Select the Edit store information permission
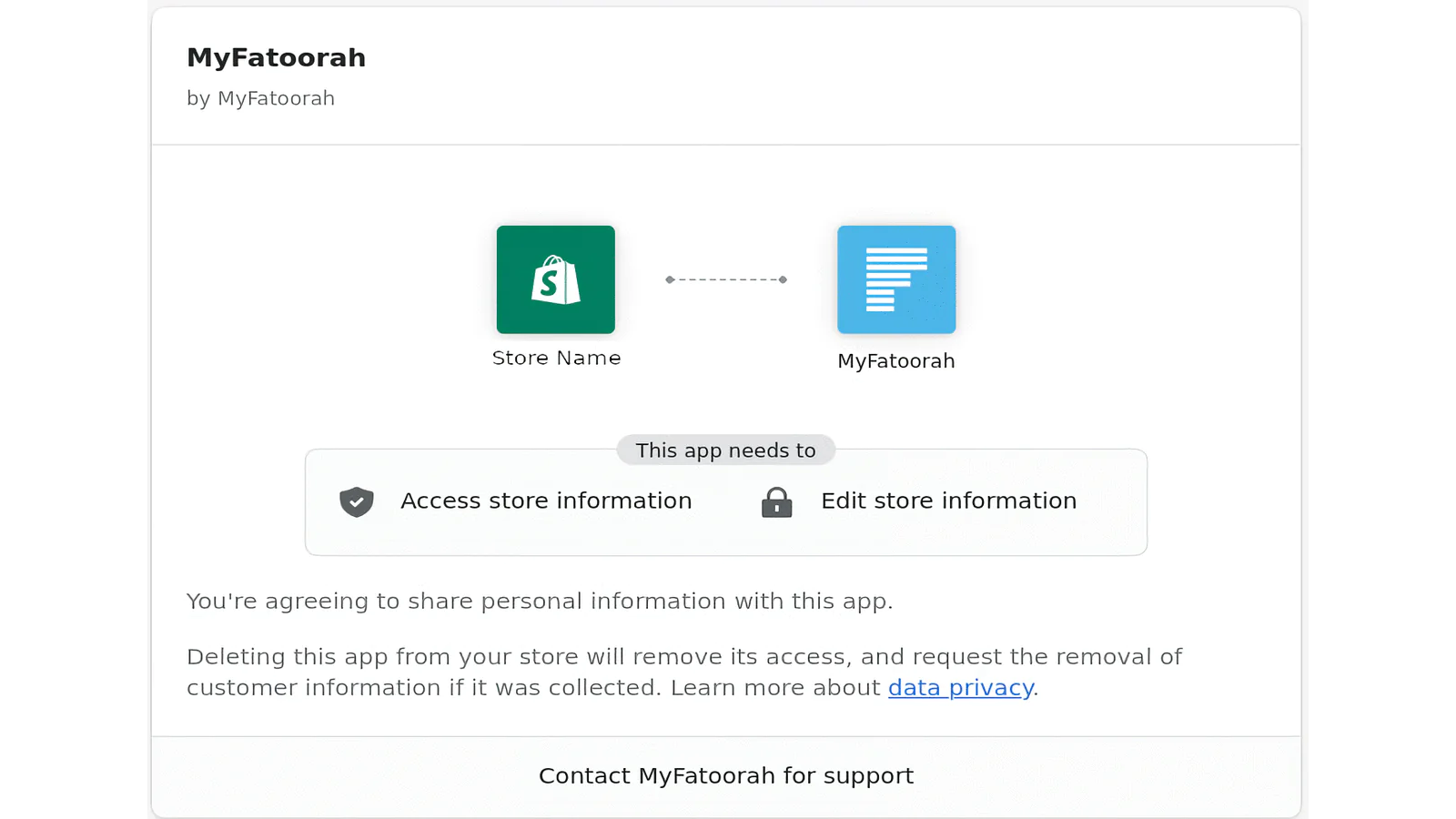The height and width of the screenshot is (819, 1456). pyautogui.click(x=948, y=501)
